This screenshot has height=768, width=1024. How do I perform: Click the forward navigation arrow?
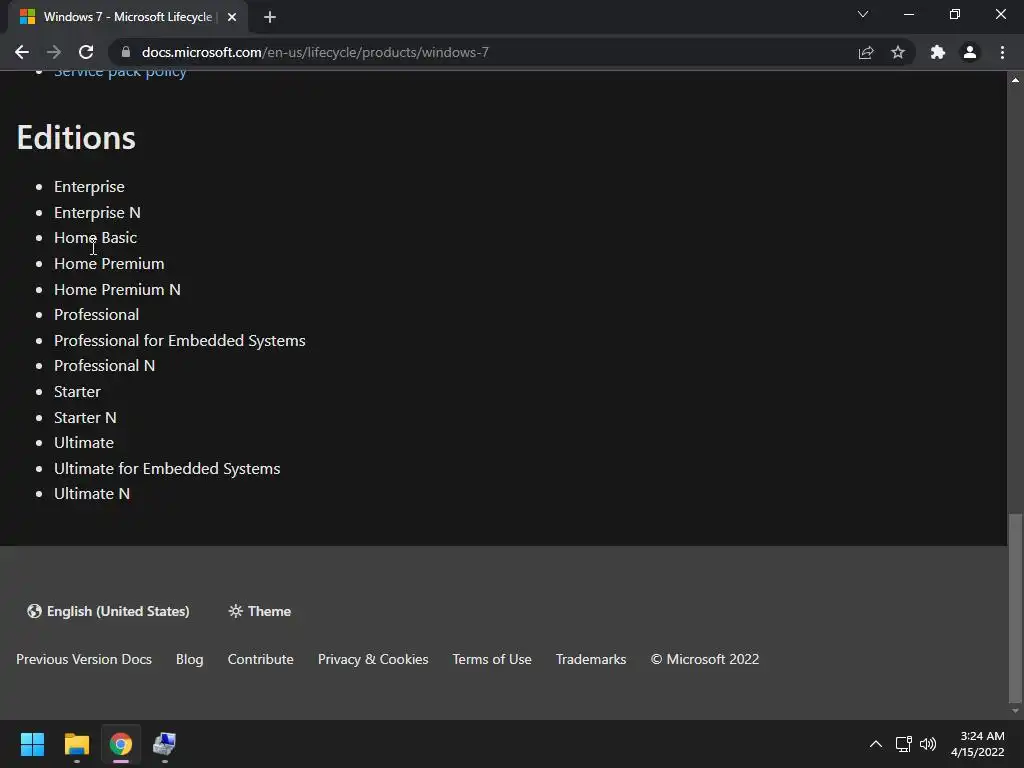coord(54,52)
